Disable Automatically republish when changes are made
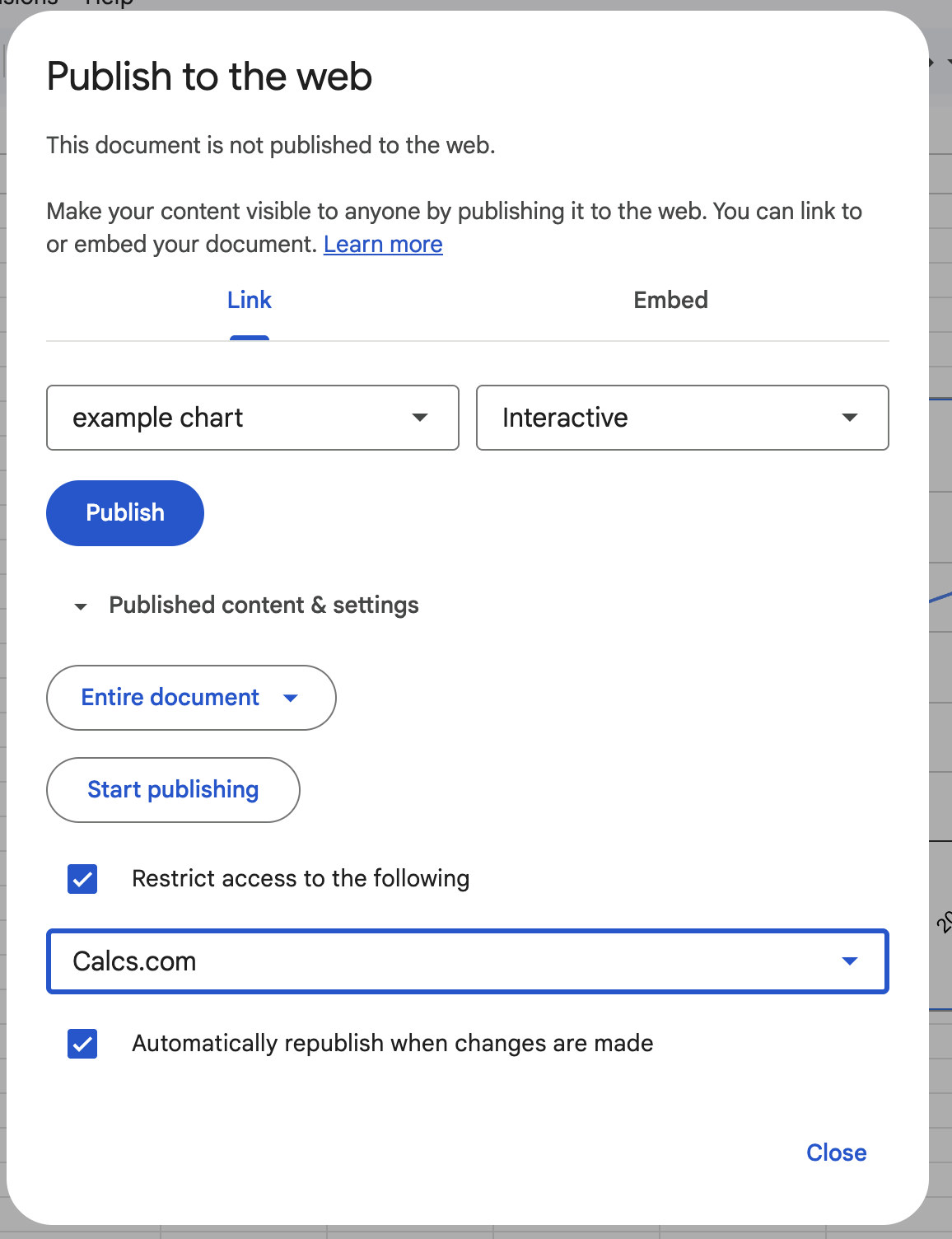 (x=82, y=1044)
